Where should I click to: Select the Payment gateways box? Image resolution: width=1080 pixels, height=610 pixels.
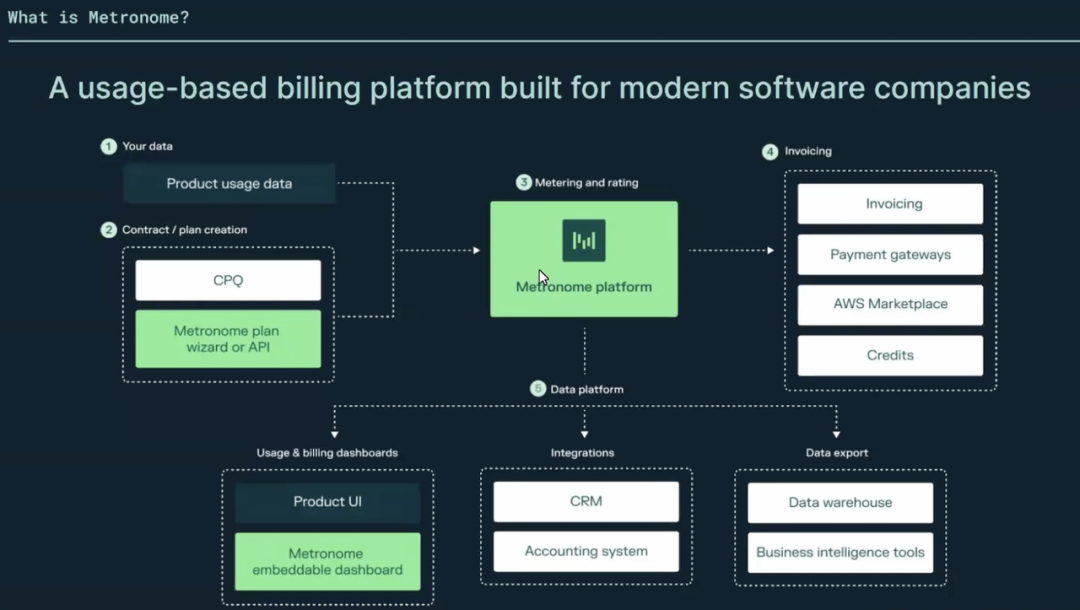(x=890, y=255)
